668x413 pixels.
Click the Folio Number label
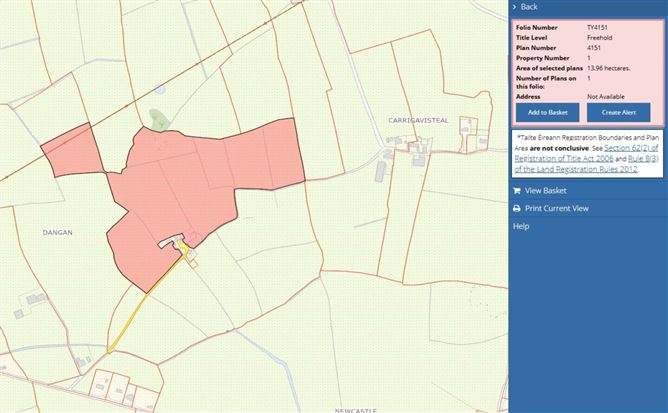(536, 27)
